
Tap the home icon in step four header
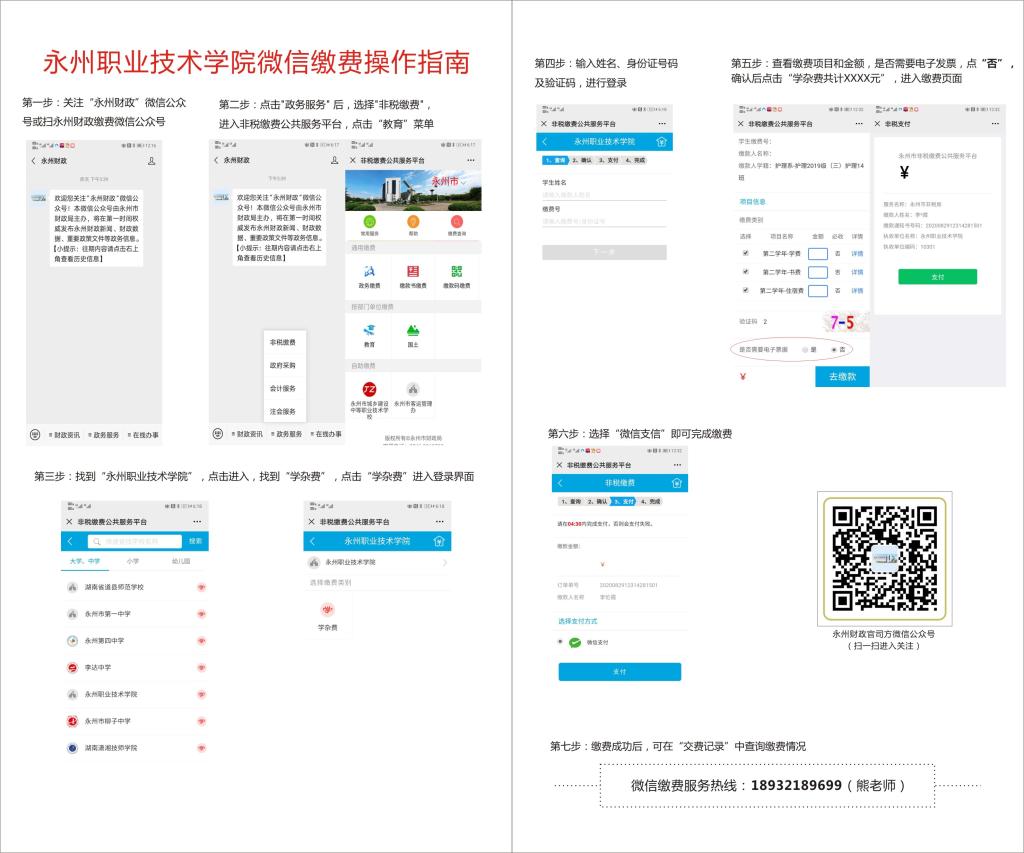pyautogui.click(x=662, y=142)
